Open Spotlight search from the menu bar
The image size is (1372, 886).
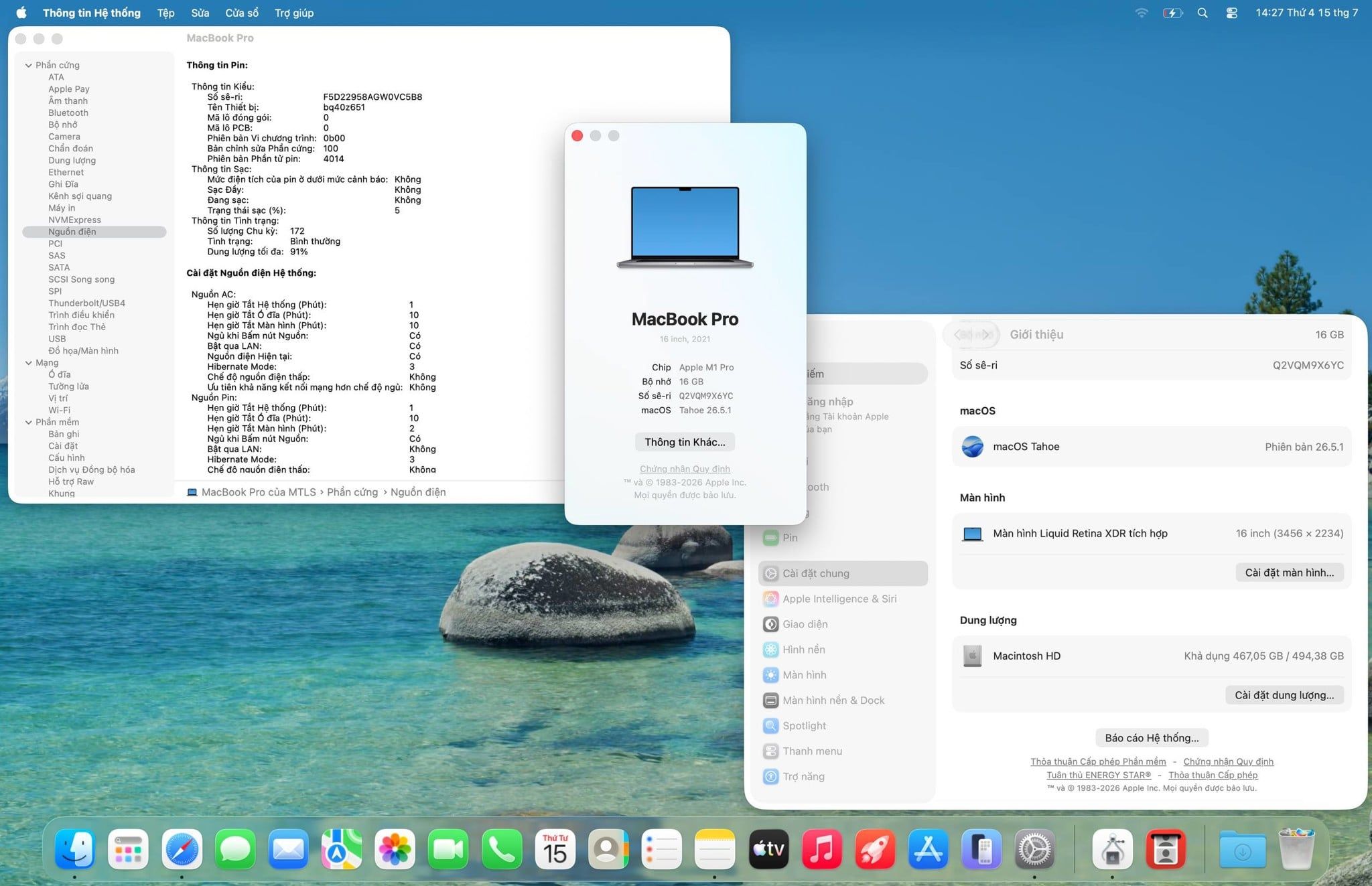(1203, 13)
